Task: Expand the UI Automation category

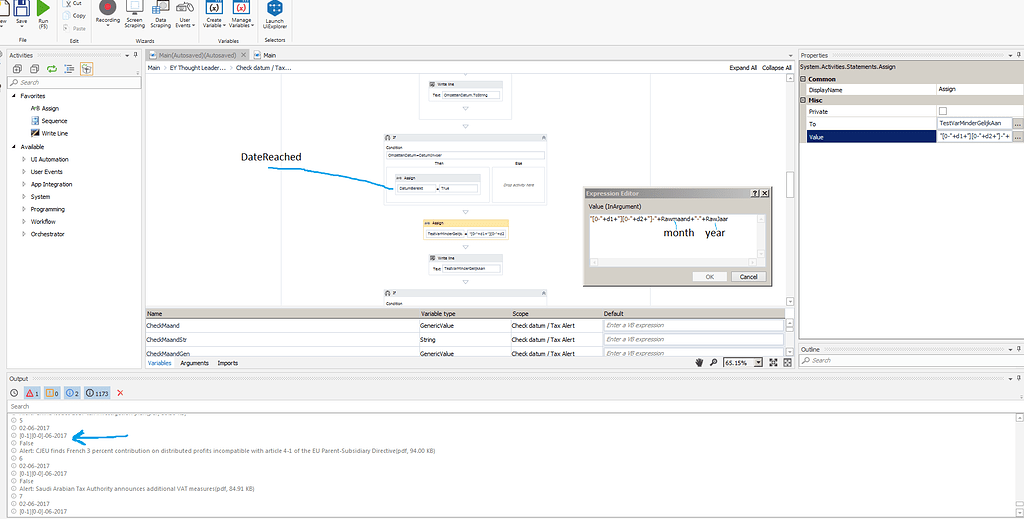Action: click(24, 159)
